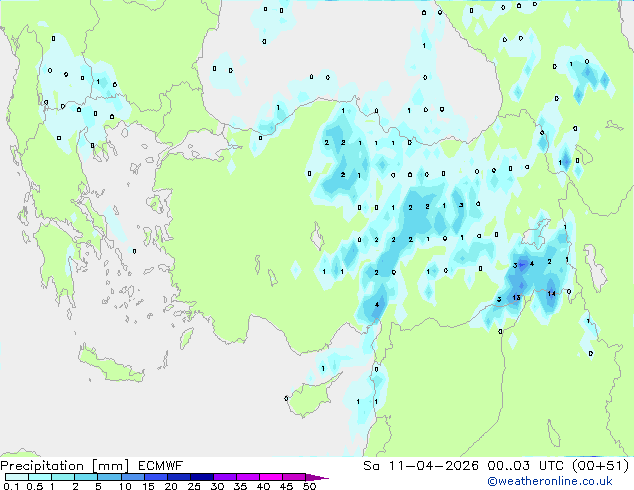
Task: Click the above-50 arrow tip of legend
Action: pyautogui.click(x=317, y=477)
